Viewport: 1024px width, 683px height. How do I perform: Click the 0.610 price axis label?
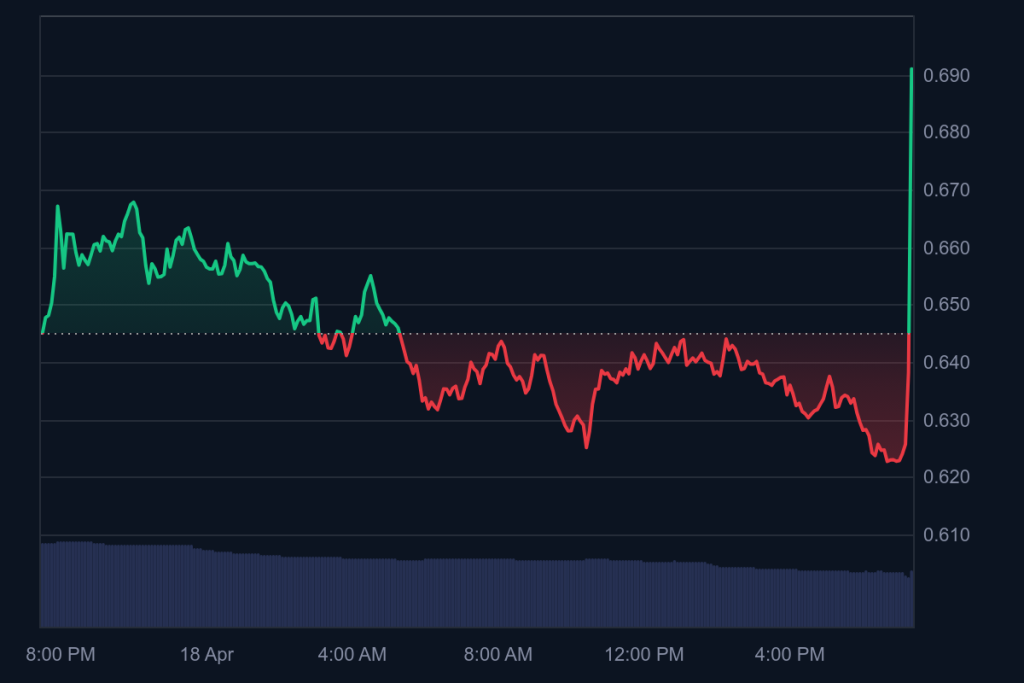[946, 535]
